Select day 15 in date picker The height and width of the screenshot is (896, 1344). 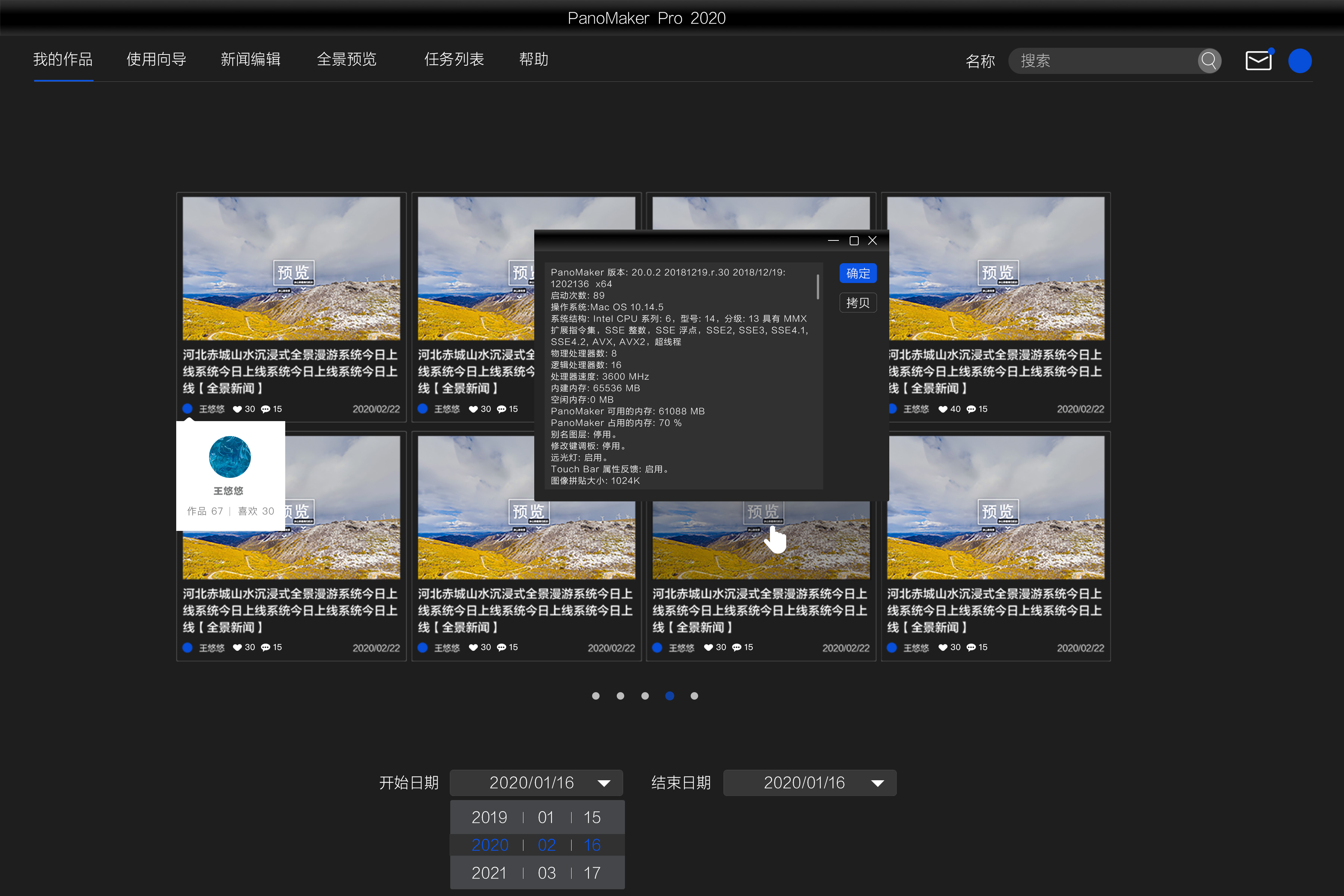click(x=592, y=817)
